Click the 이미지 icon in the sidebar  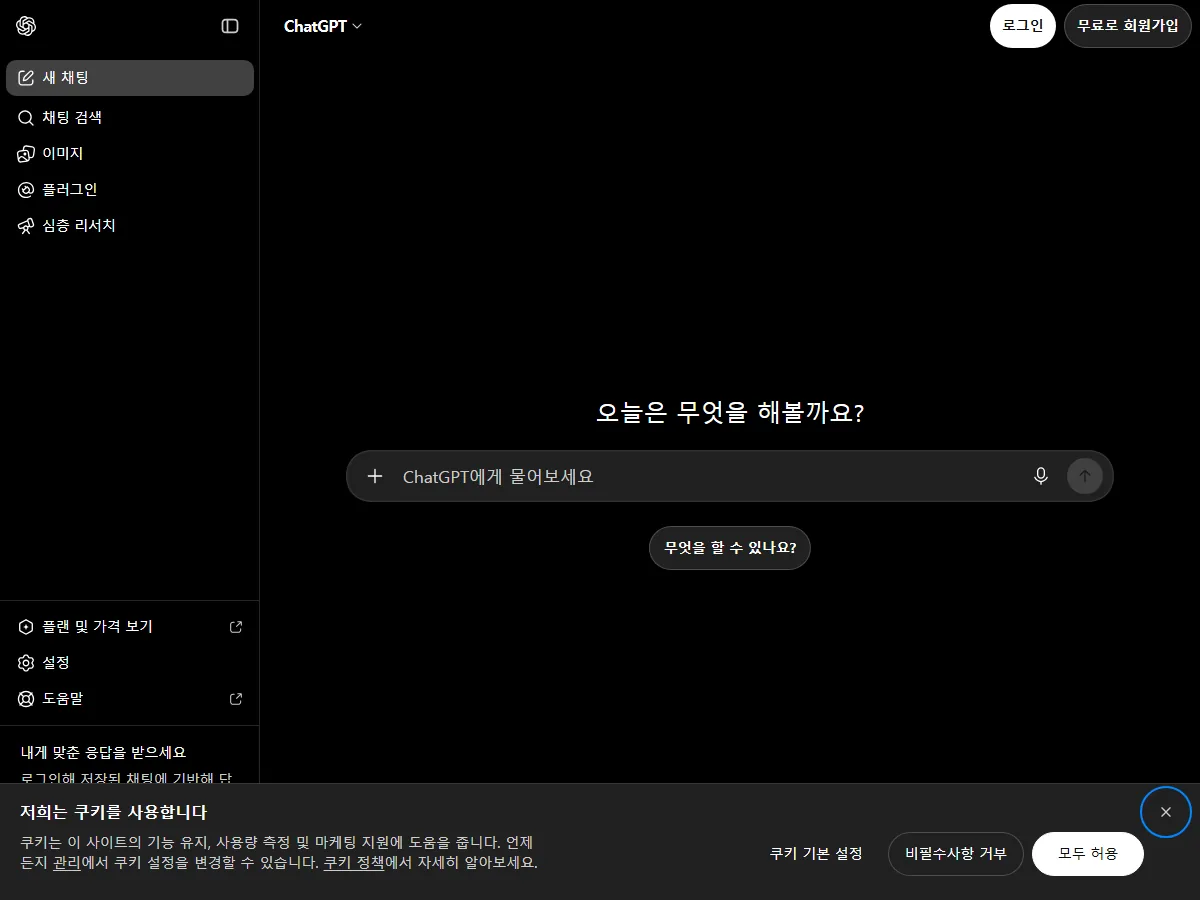(x=26, y=154)
